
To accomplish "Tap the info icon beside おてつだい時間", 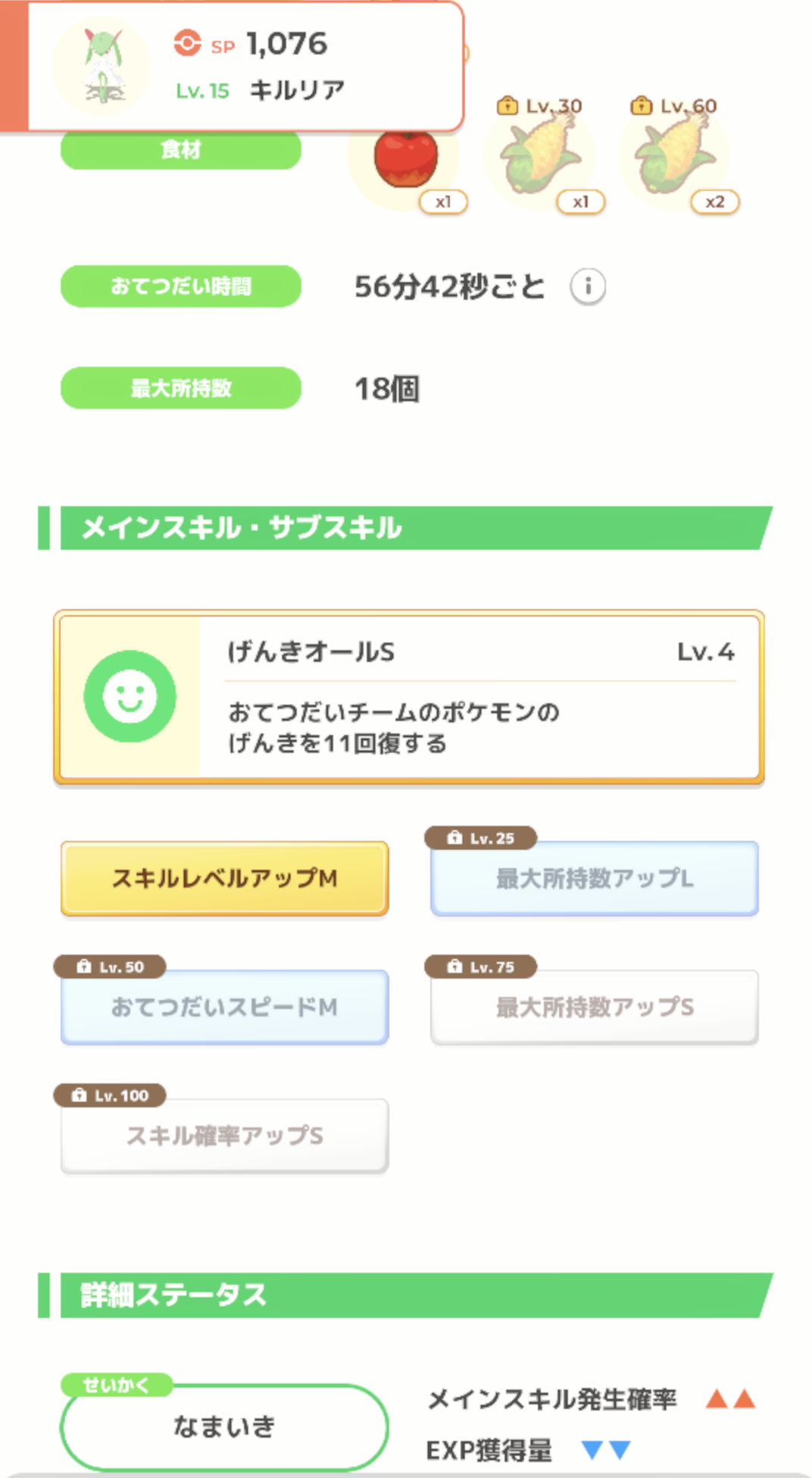I will [x=588, y=286].
